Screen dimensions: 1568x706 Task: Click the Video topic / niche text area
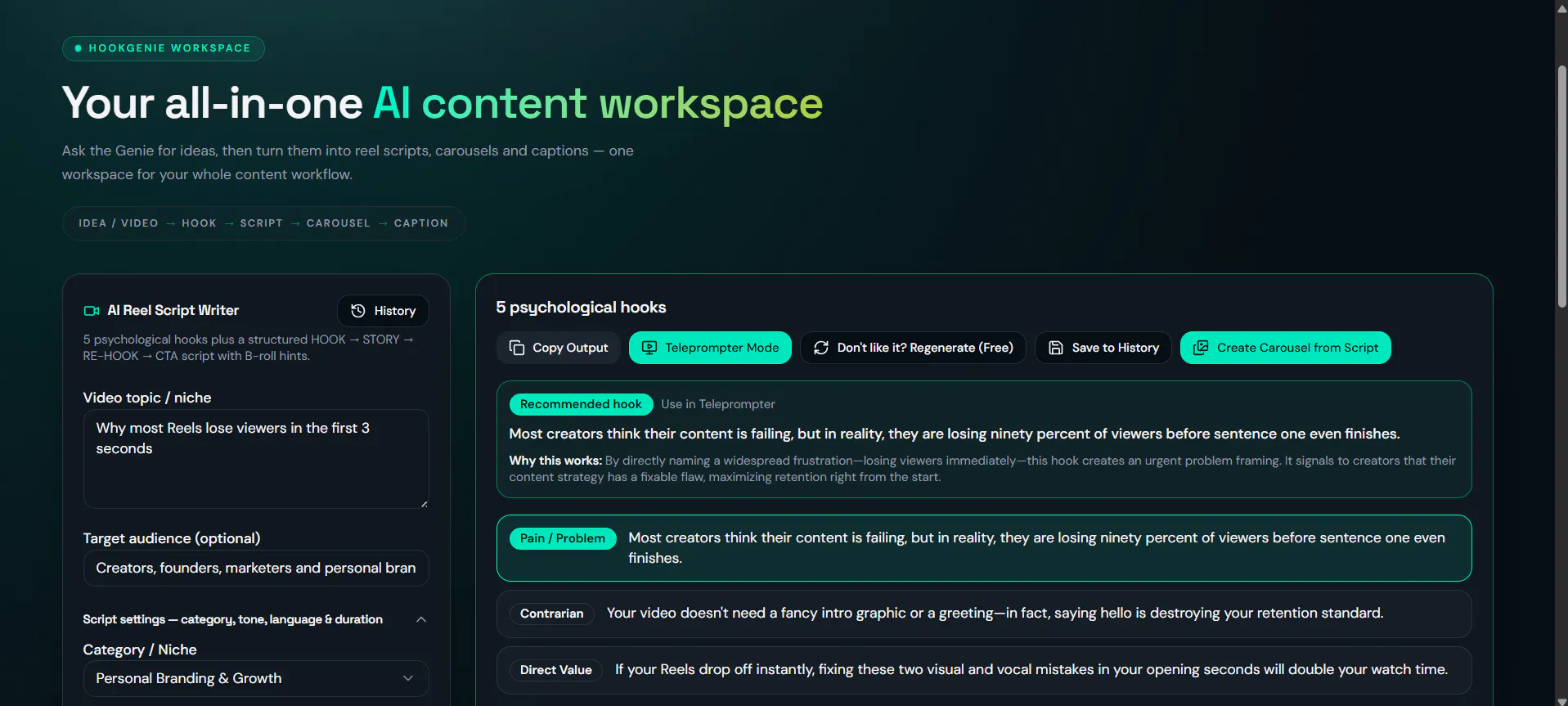coord(256,459)
